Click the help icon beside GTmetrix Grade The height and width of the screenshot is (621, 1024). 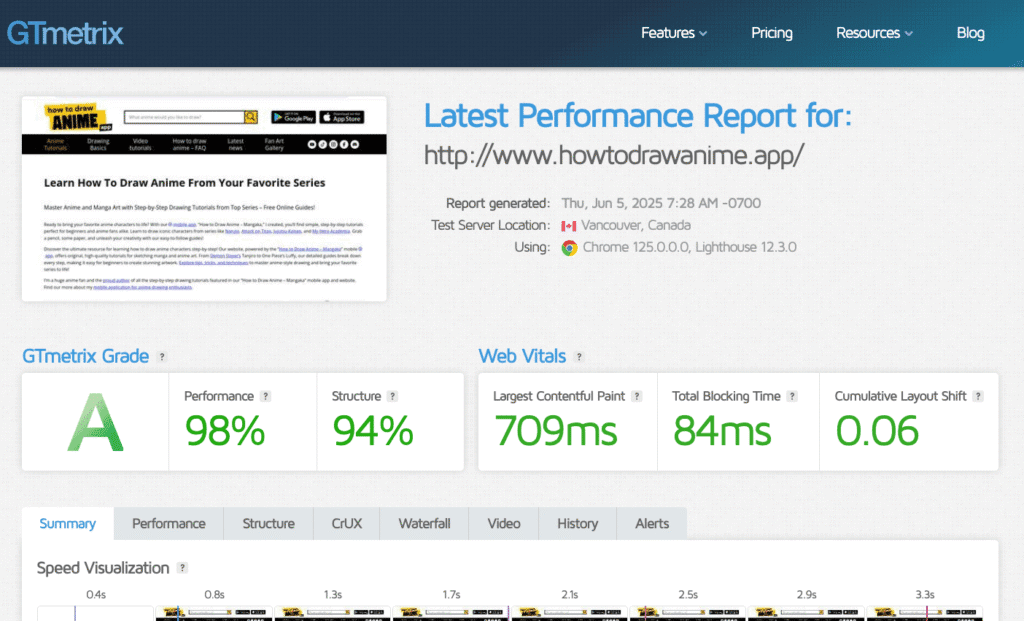tap(162, 357)
